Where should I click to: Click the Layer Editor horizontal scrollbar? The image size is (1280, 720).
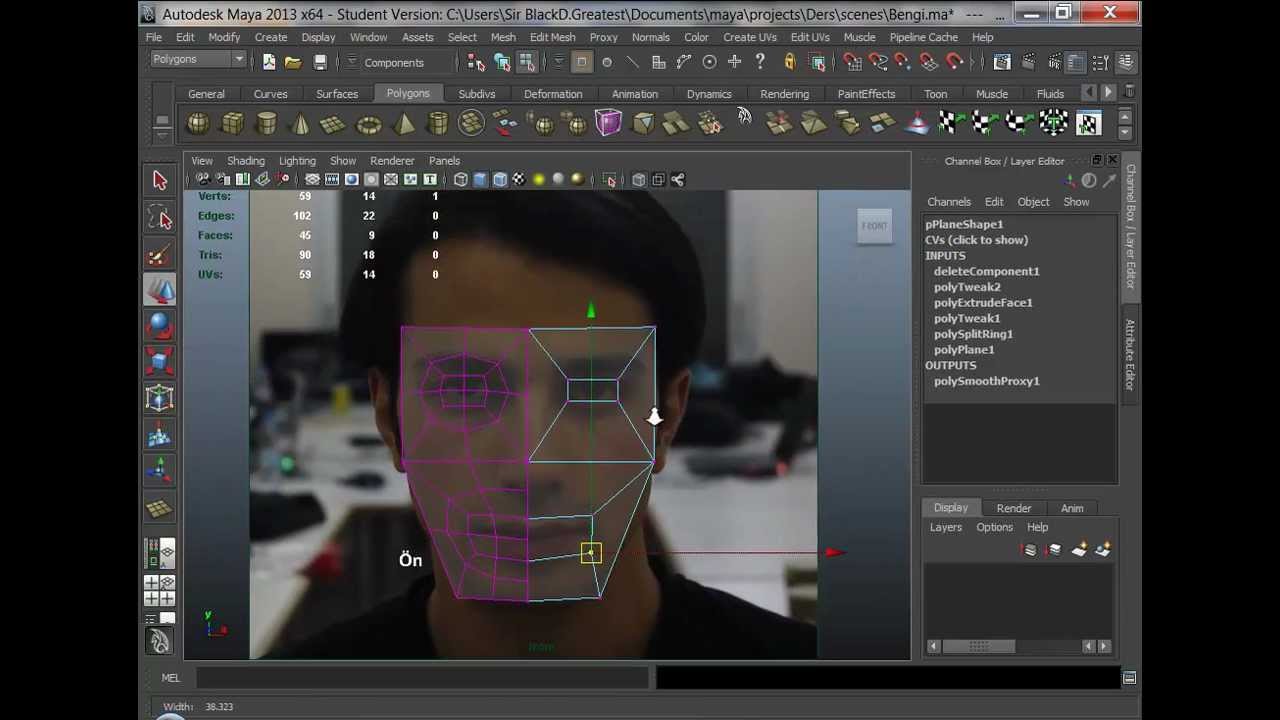click(x=978, y=646)
